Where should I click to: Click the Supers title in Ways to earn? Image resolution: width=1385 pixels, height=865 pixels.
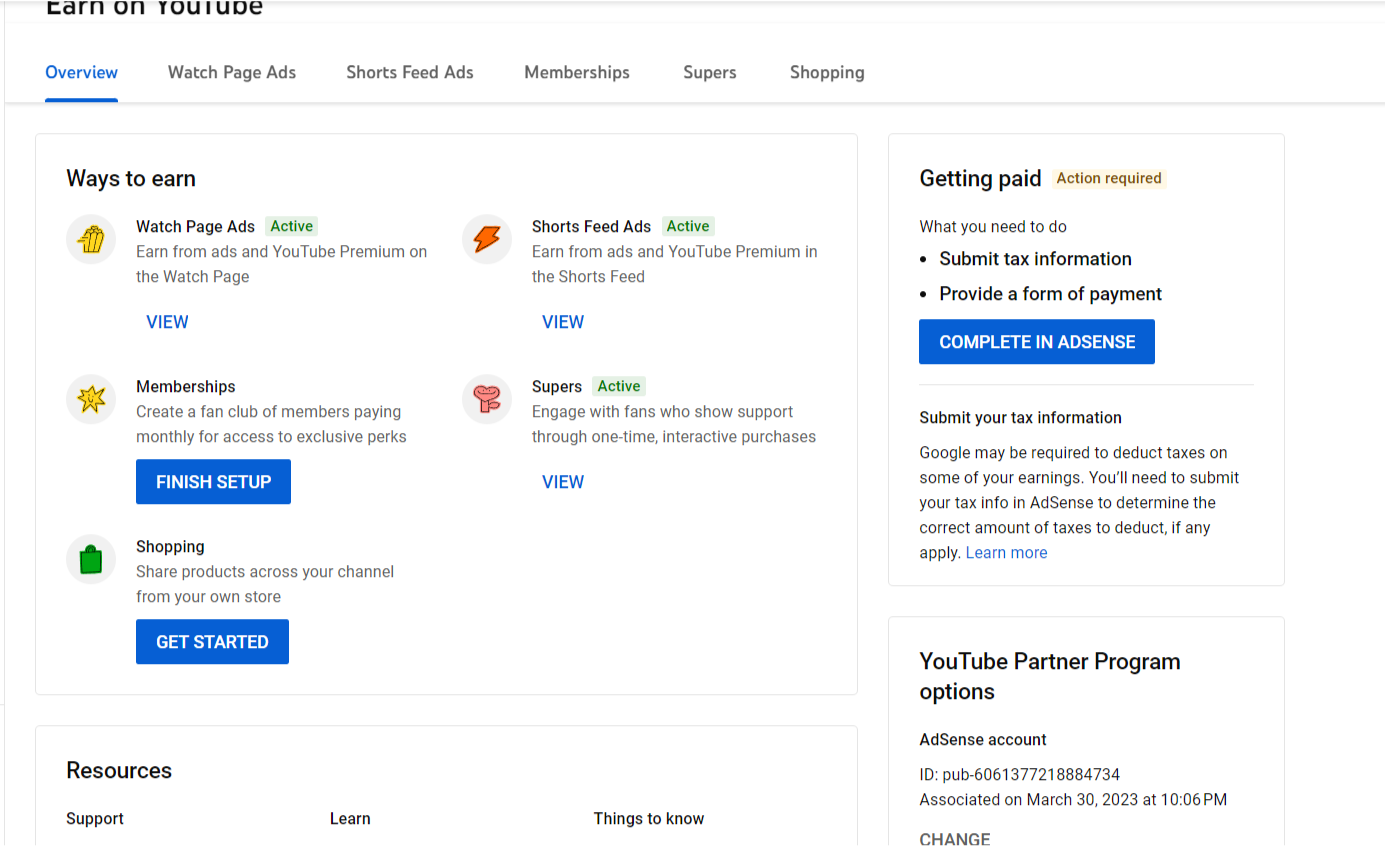557,387
